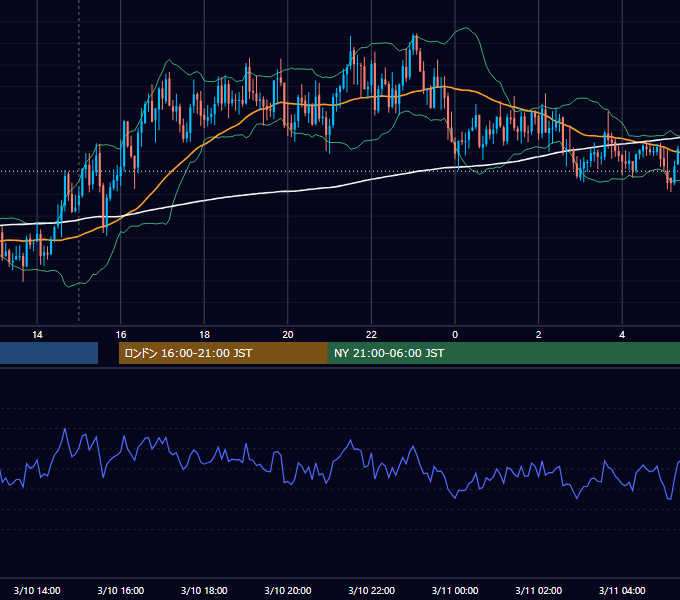Click the "3/11 02:00" date label
This screenshot has width=680, height=600.
539,590
